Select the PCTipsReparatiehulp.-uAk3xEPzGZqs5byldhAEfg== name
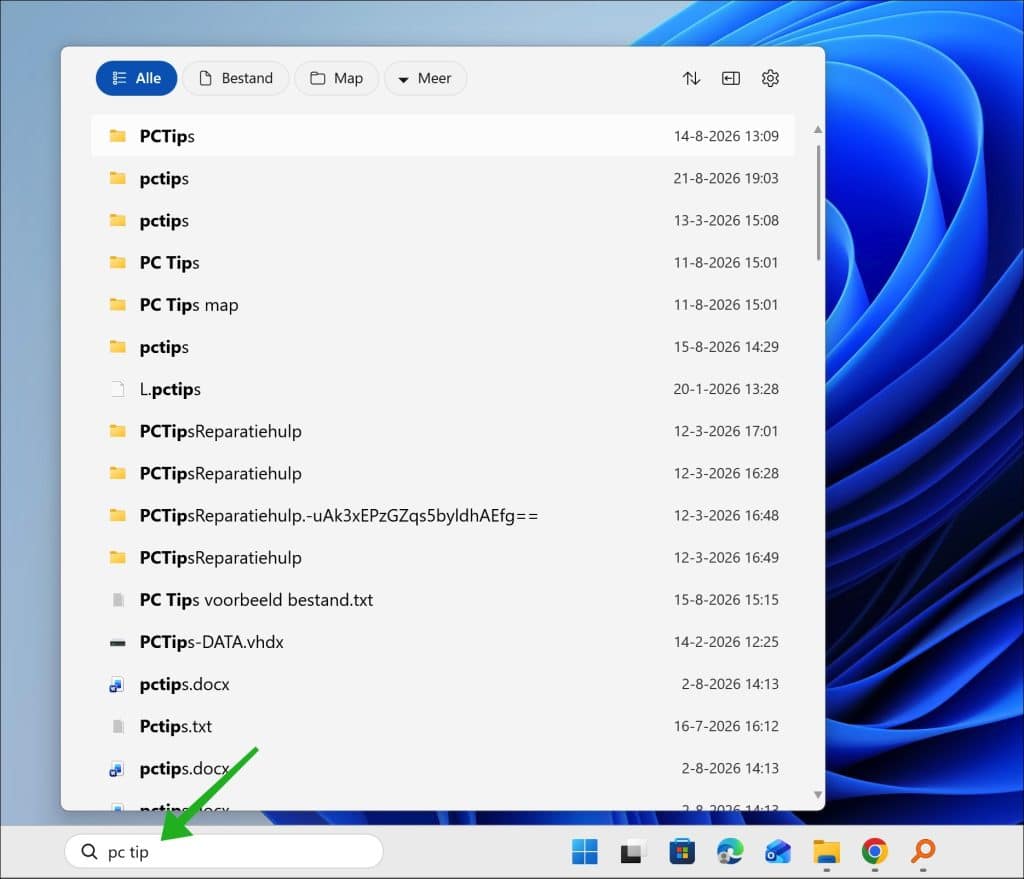Viewport: 1024px width, 879px height. coord(339,515)
